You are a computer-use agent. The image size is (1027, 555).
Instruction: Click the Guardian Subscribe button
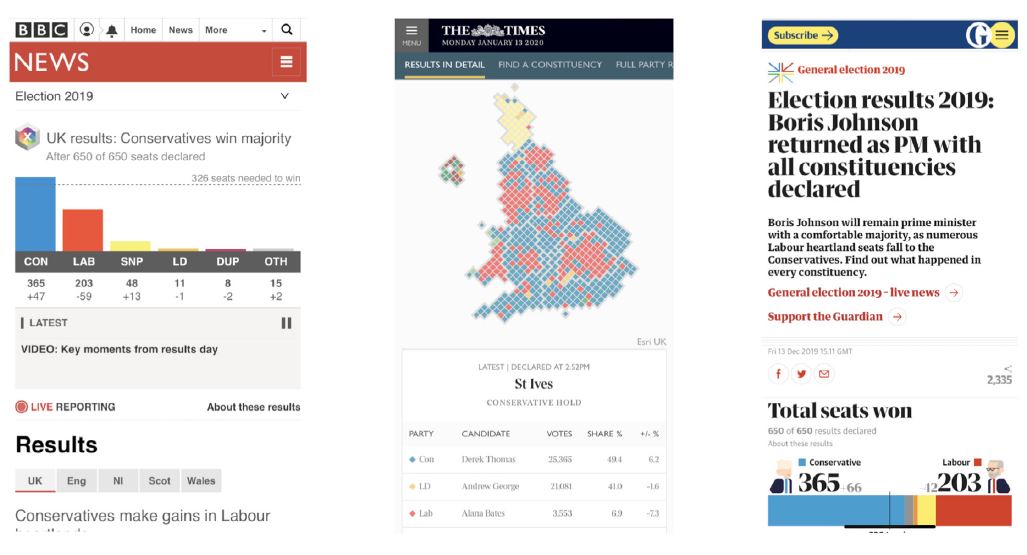pyautogui.click(x=803, y=36)
